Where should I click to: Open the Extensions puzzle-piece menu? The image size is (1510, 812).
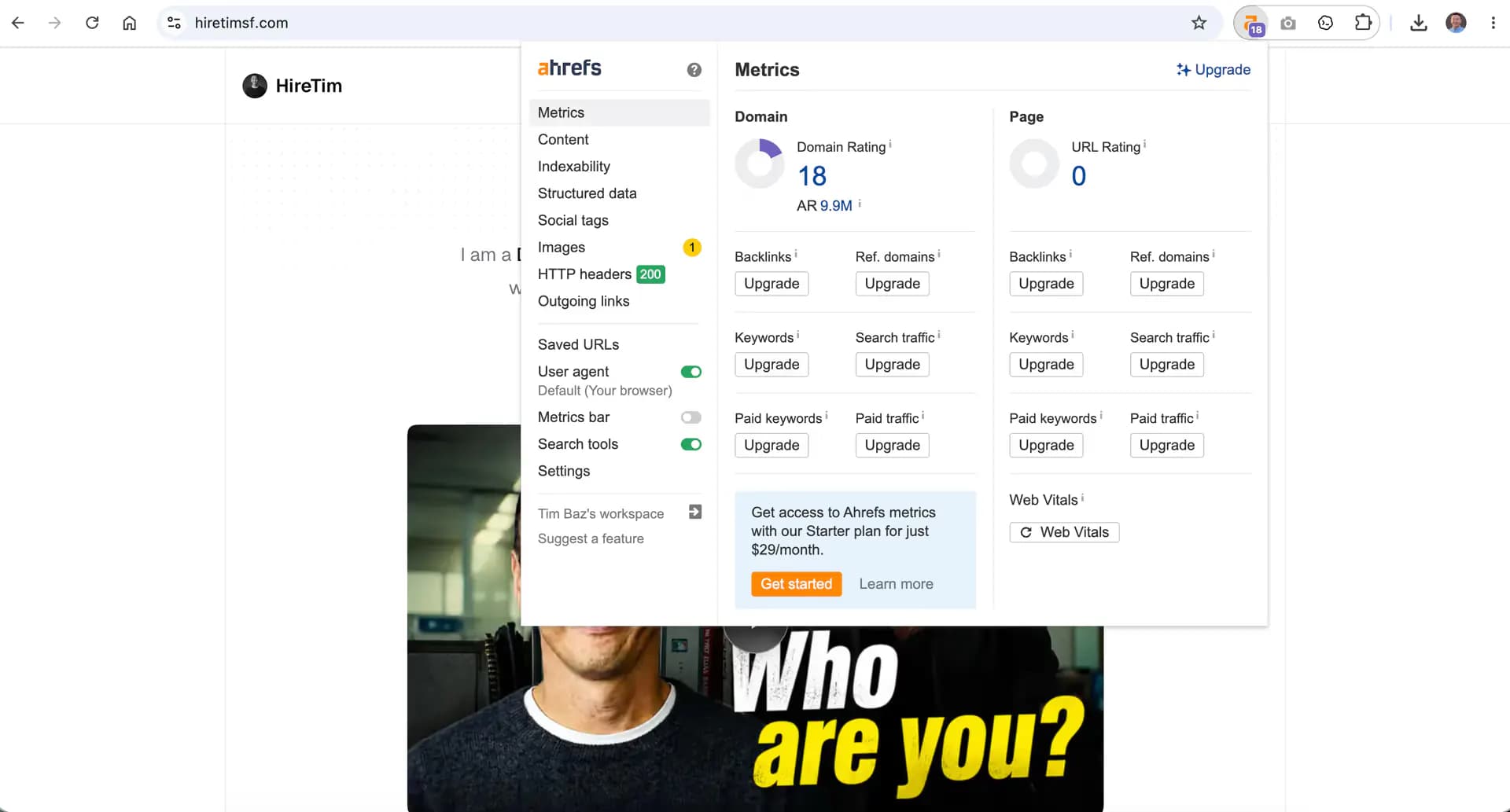click(x=1363, y=23)
